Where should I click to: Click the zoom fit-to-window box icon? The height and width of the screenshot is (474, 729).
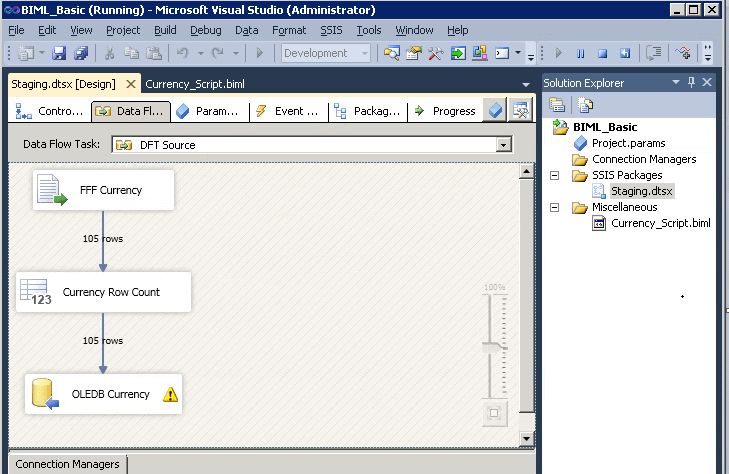tap(494, 413)
